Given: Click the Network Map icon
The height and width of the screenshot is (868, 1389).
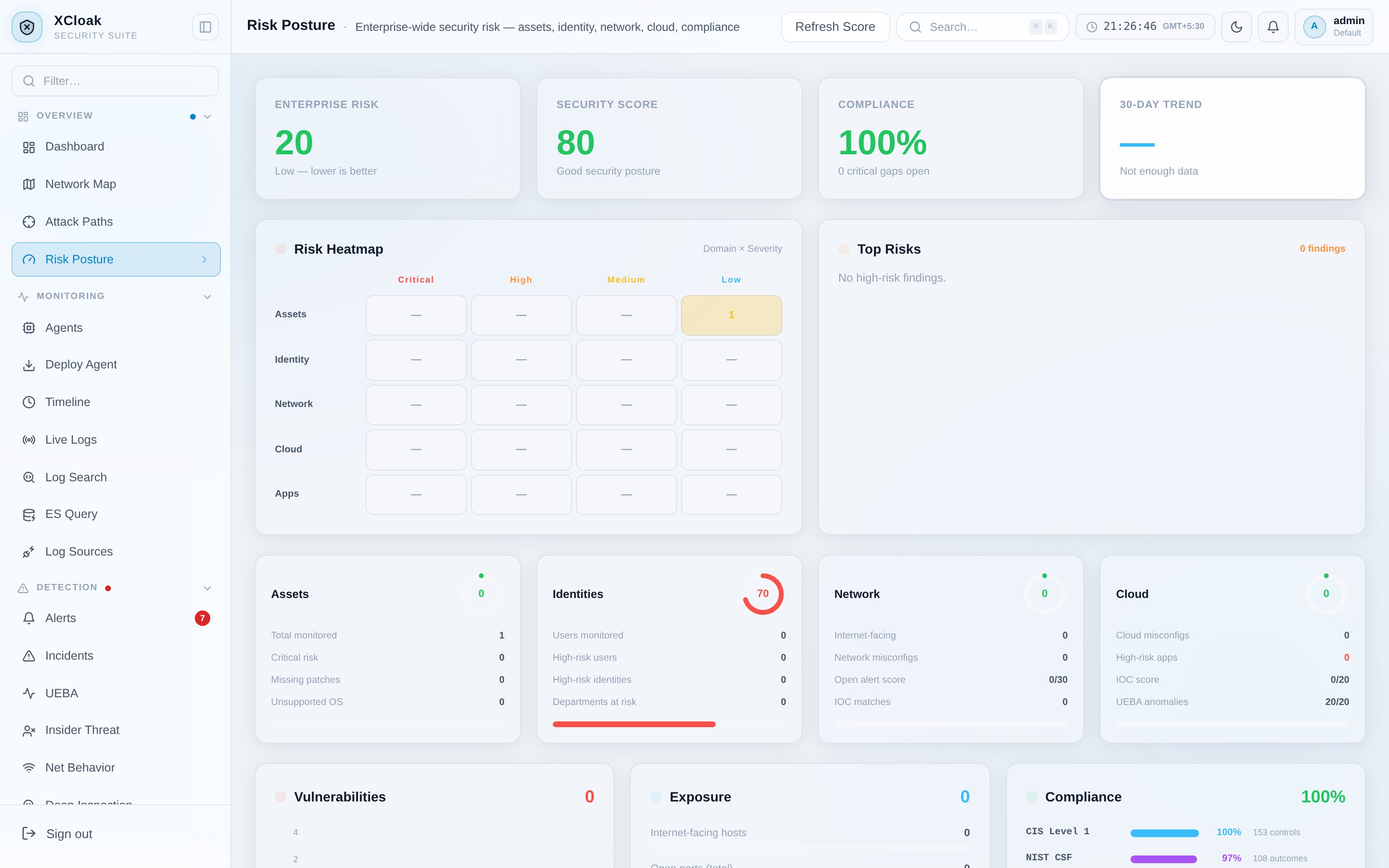Looking at the screenshot, I should coord(29,184).
